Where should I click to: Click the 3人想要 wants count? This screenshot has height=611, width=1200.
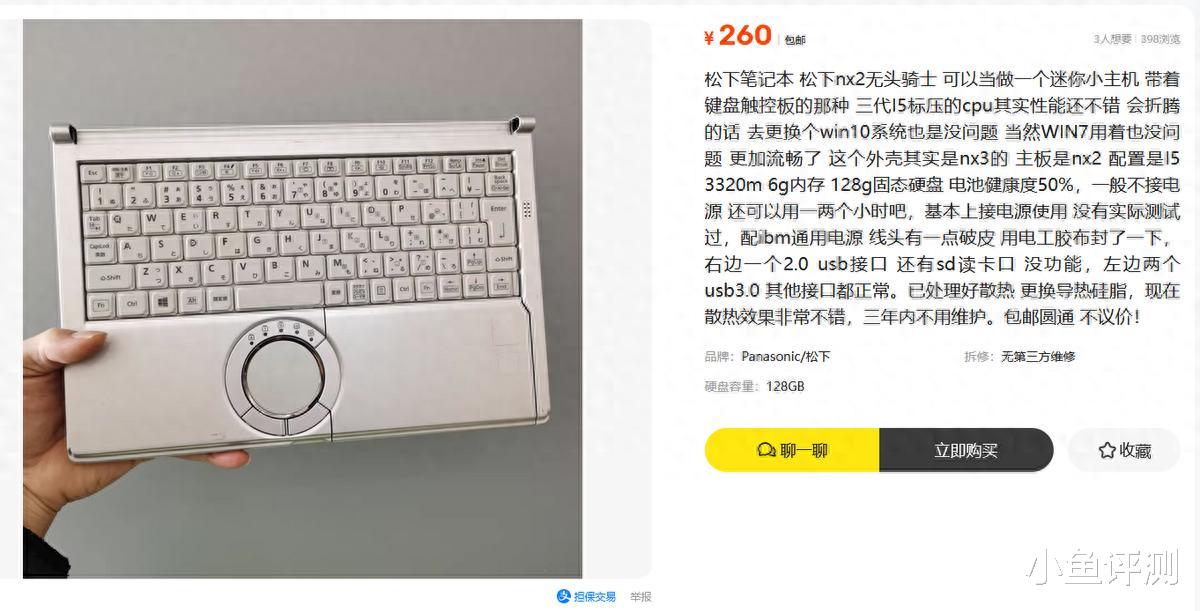[1113, 39]
